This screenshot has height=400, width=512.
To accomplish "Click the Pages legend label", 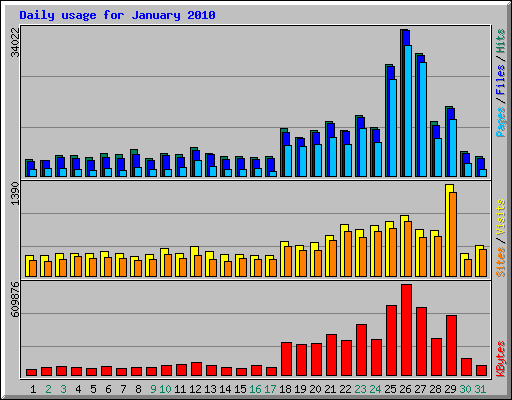I will (501, 122).
